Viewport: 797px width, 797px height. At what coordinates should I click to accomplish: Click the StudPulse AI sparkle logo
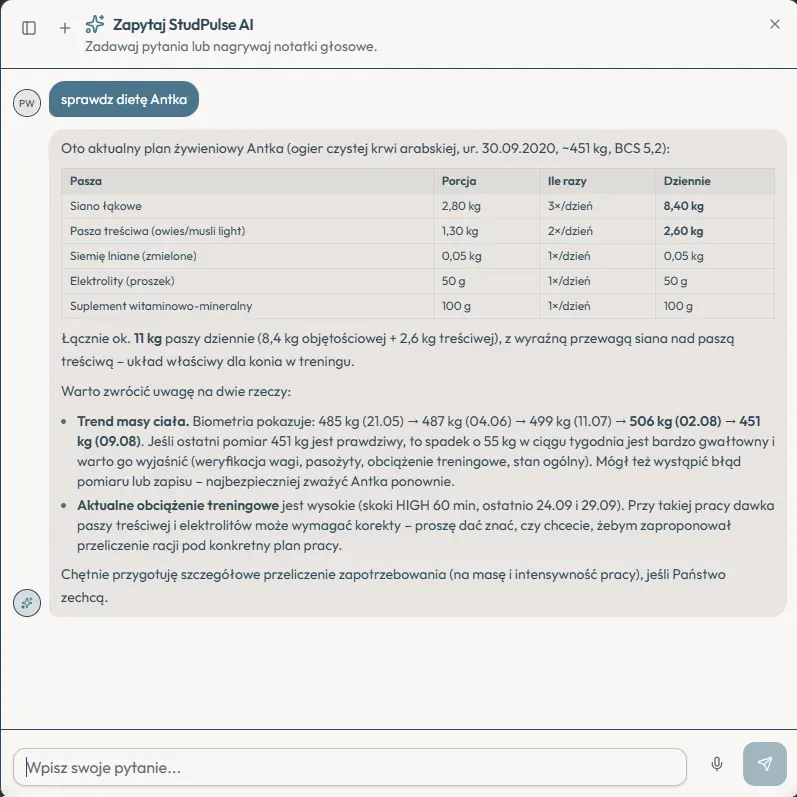pyautogui.click(x=95, y=24)
